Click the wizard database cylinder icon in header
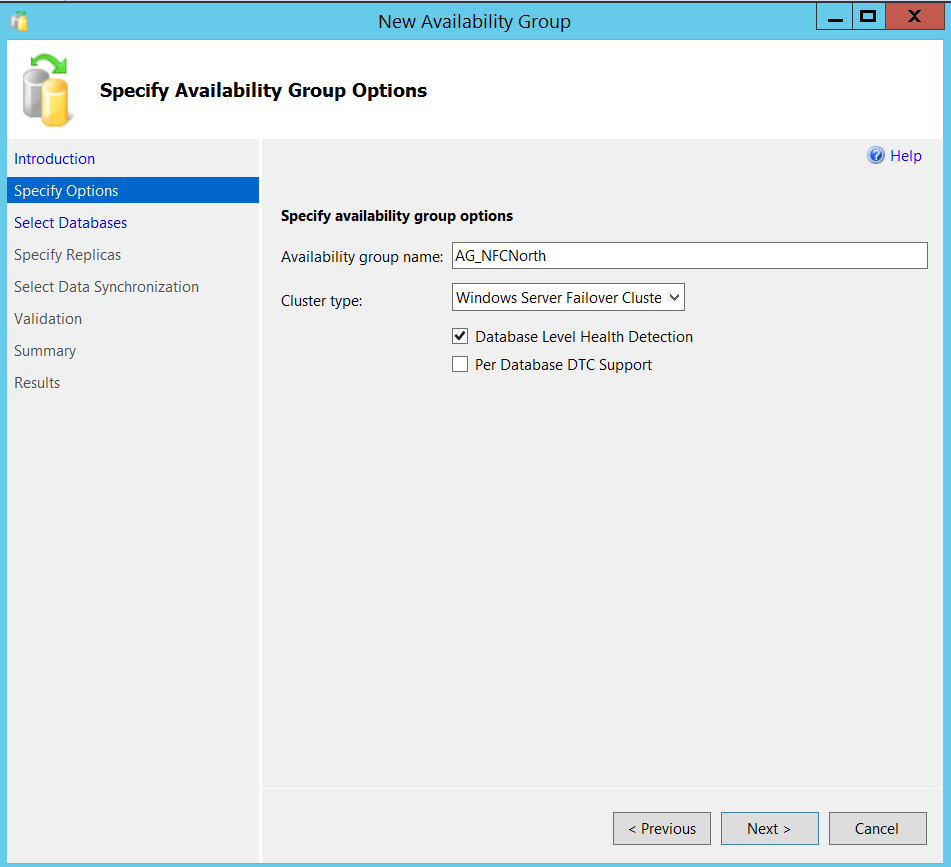 46,91
